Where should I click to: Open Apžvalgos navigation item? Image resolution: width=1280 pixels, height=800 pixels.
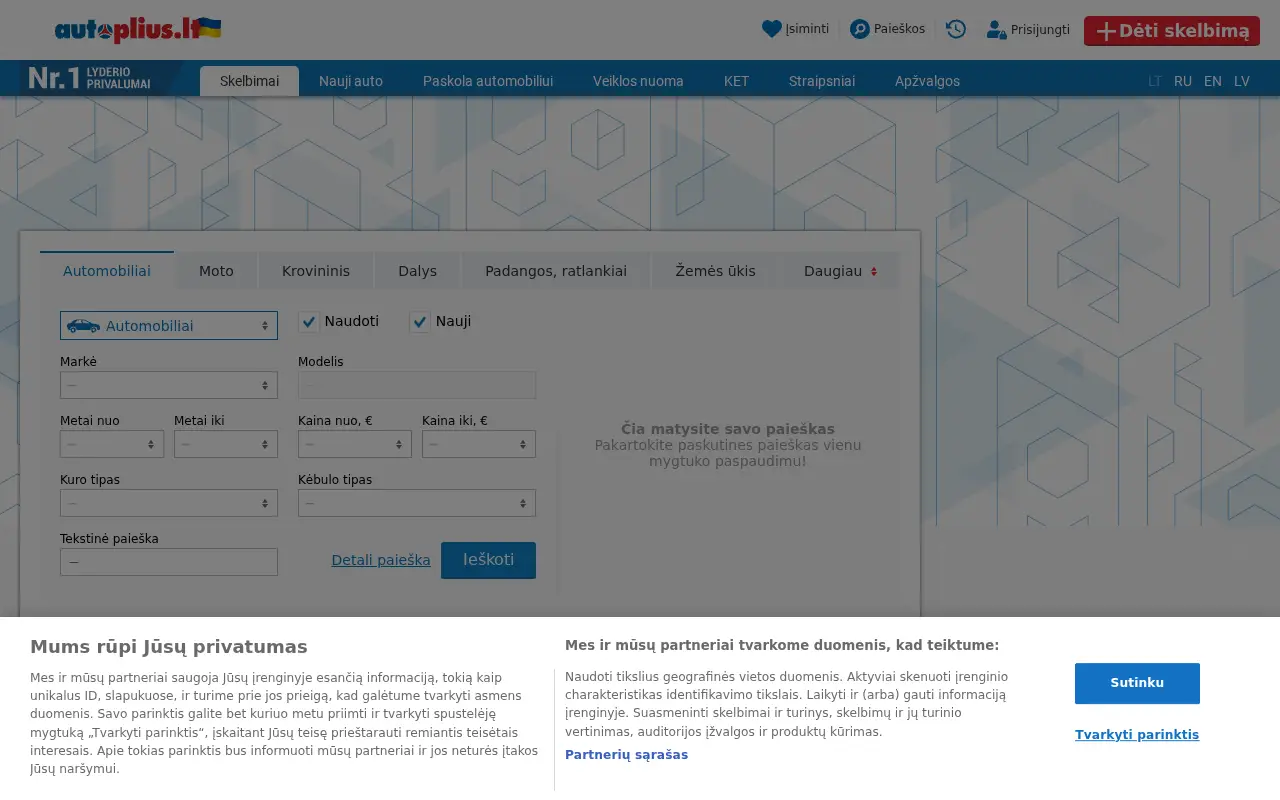927,81
